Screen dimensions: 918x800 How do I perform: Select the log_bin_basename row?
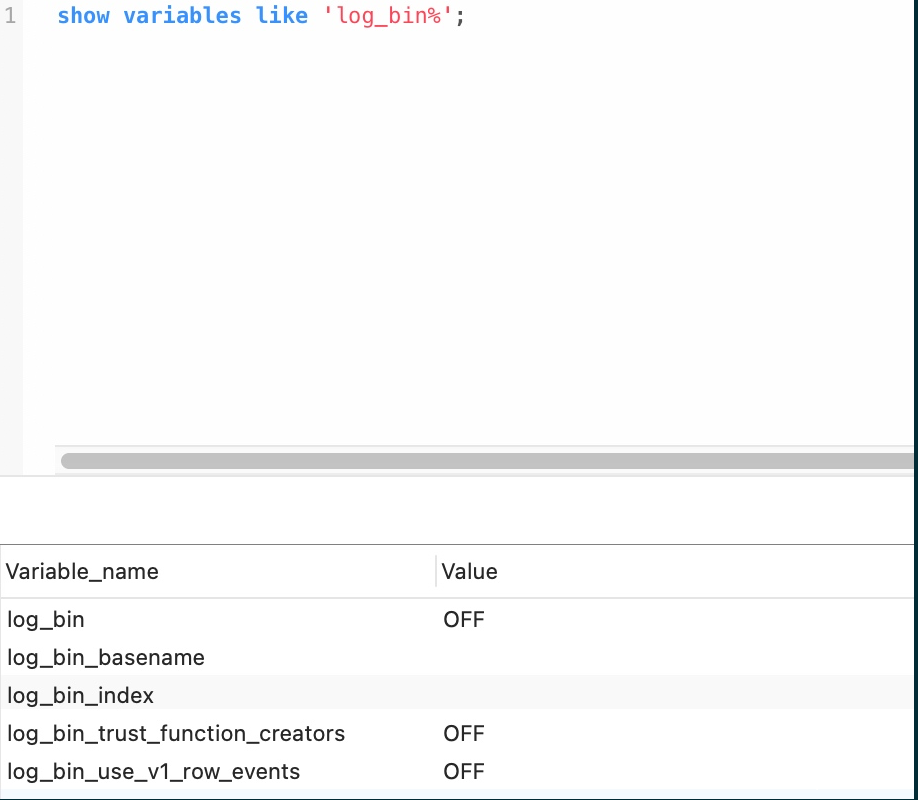coord(106,658)
